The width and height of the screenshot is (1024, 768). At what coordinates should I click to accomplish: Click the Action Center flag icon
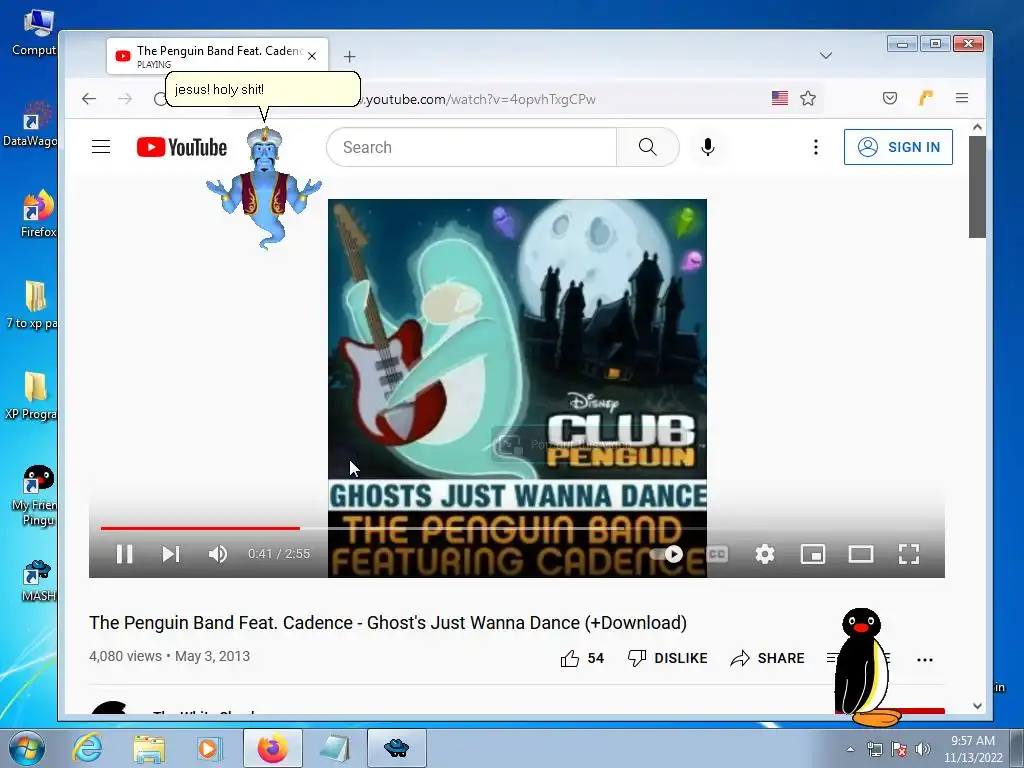point(899,749)
